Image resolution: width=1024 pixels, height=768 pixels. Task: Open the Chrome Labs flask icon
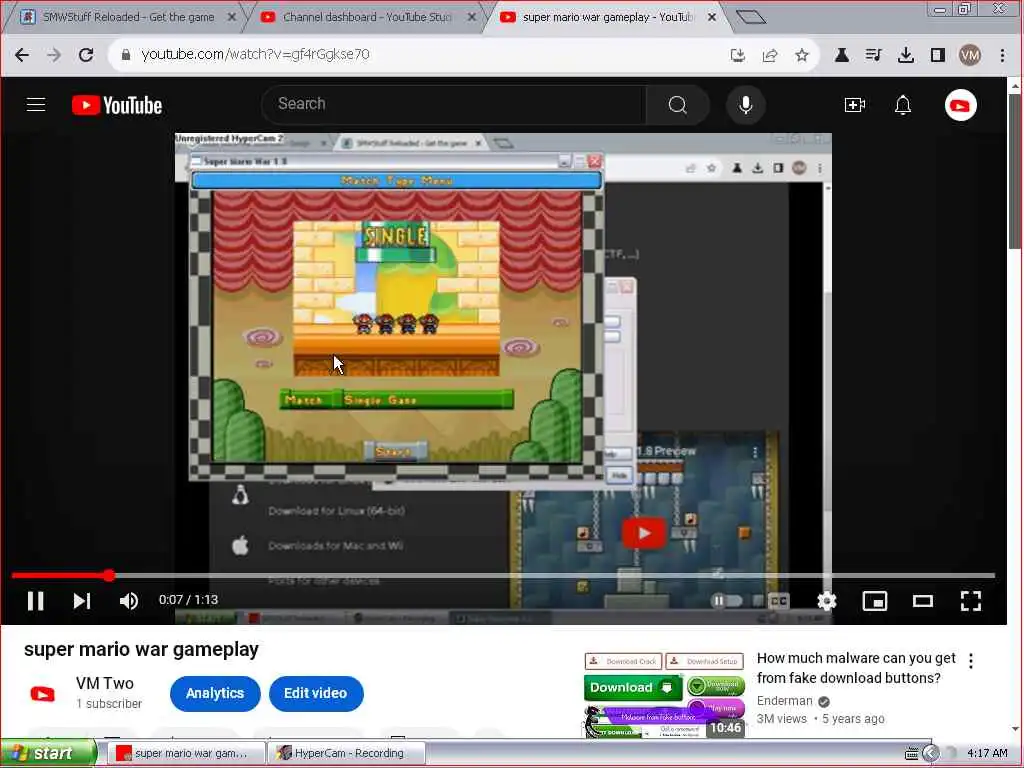(842, 56)
